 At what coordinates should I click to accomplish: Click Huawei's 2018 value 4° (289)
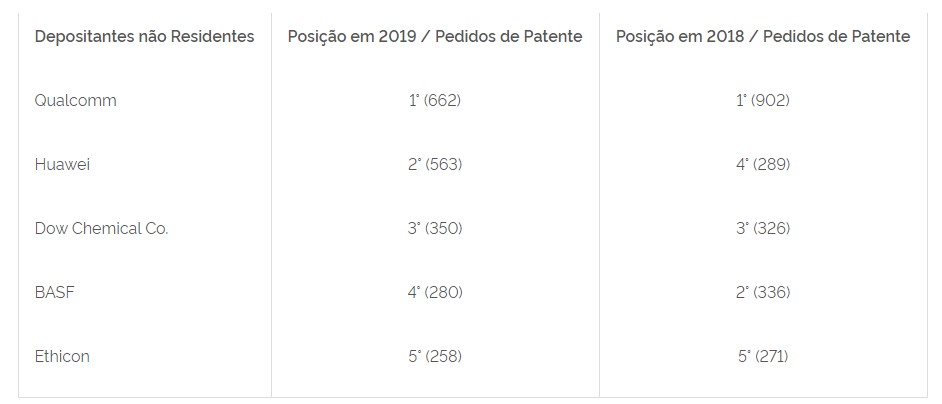click(763, 164)
